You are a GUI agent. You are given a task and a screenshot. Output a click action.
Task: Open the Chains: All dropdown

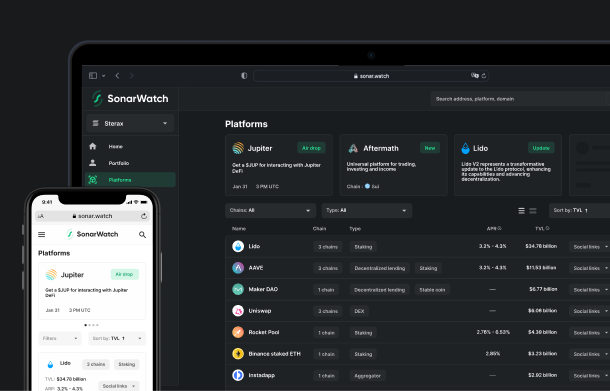coord(270,210)
